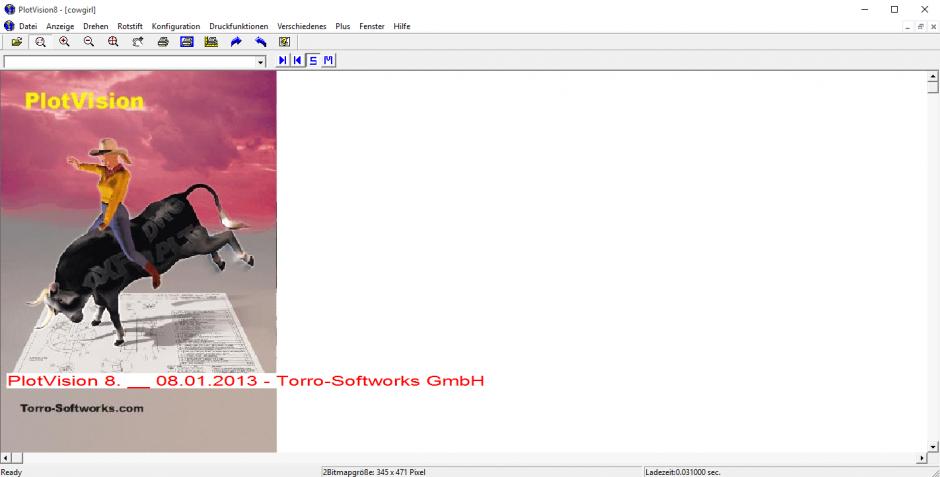The width and height of the screenshot is (940, 477).
Task: Minimize the inner cowgirl document window
Action: pos(908,26)
